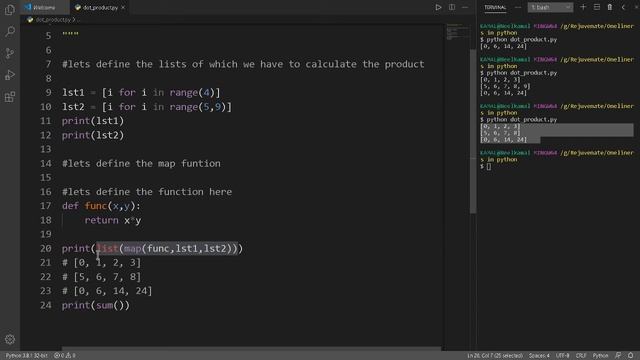Open the Search view in the activity bar
The width and height of the screenshot is (640, 360).
(10, 31)
